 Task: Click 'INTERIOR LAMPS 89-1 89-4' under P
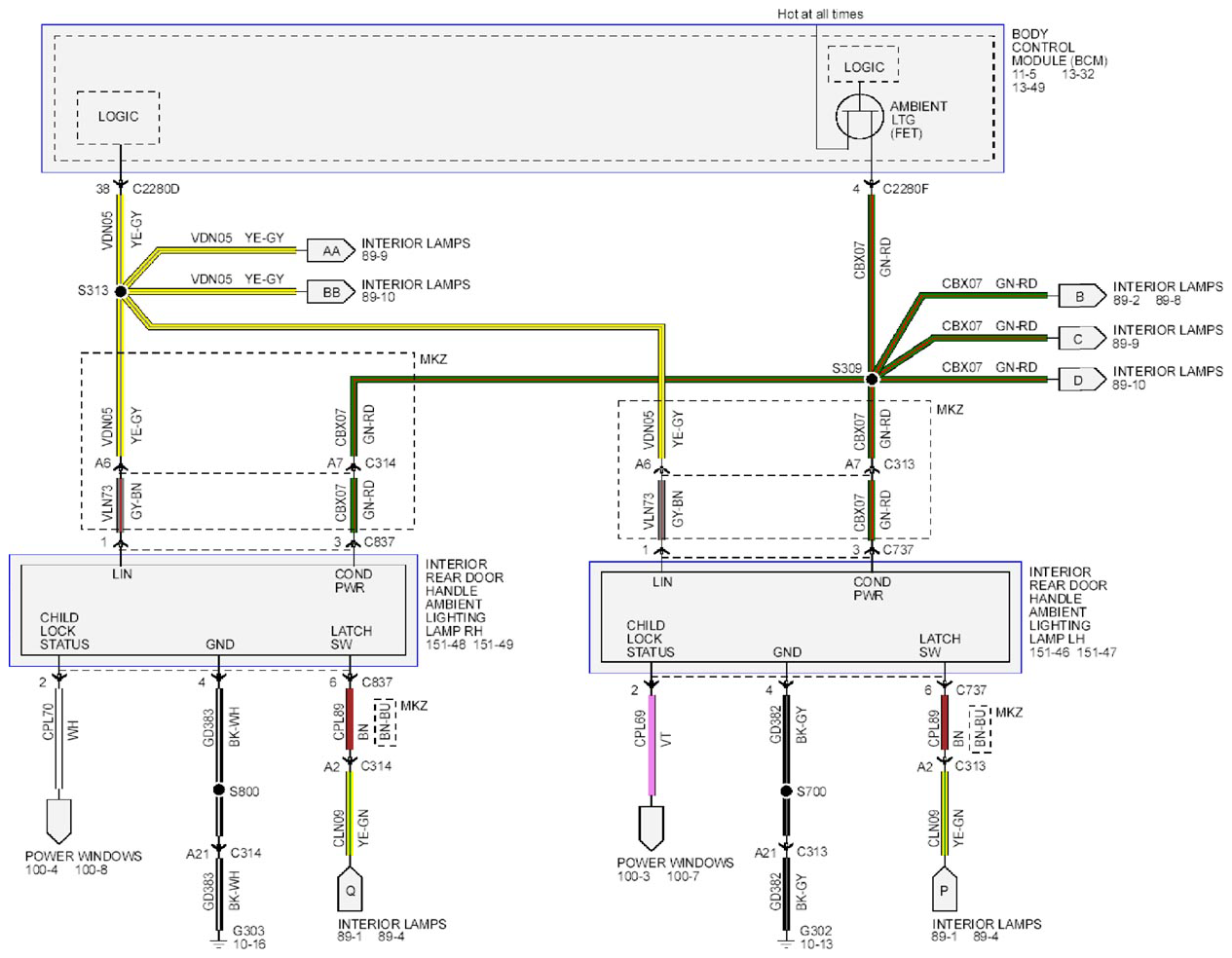[x=987, y=930]
